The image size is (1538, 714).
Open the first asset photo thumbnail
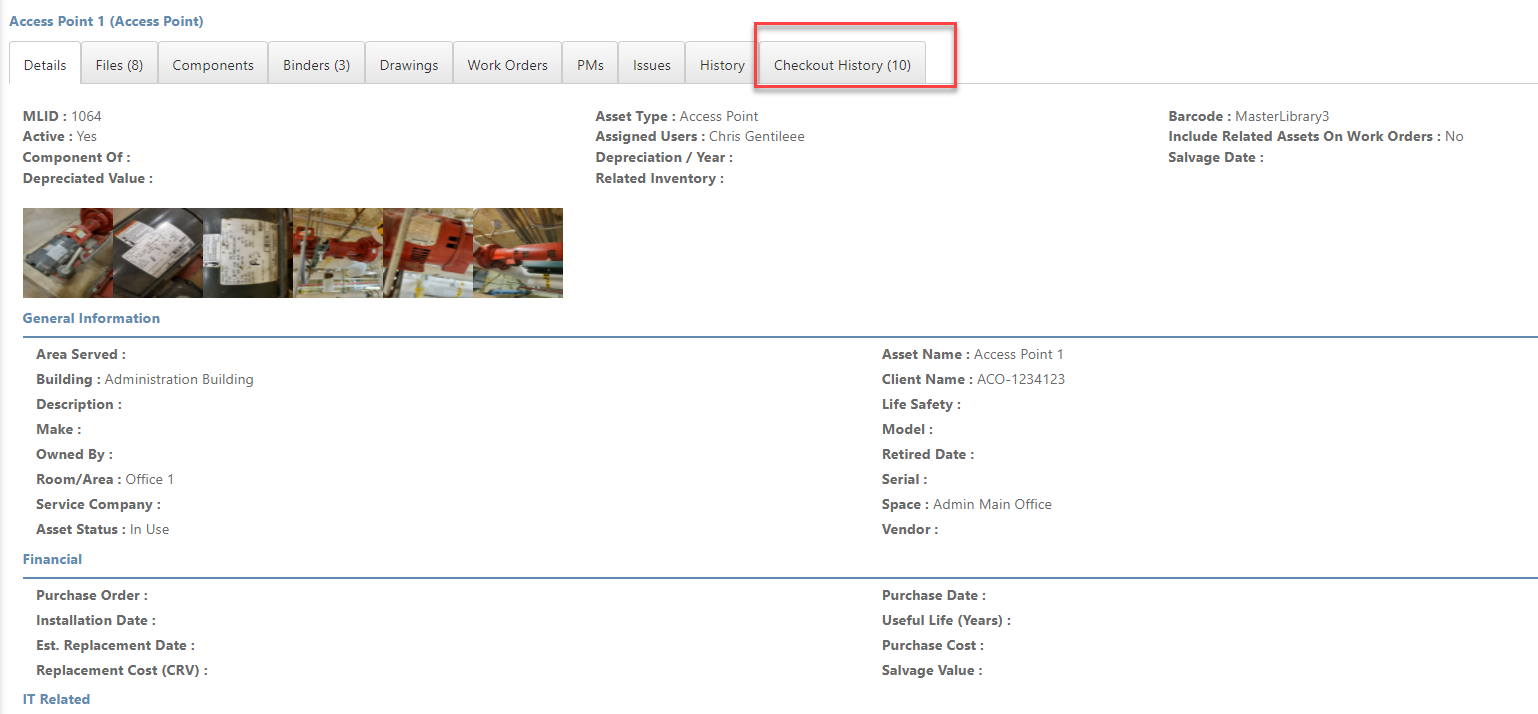[68, 253]
